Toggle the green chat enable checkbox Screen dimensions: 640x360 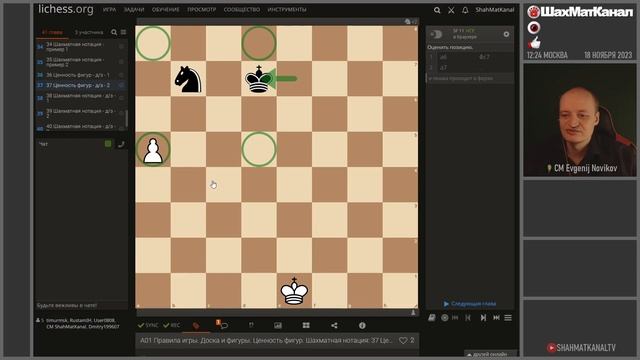(x=108, y=144)
